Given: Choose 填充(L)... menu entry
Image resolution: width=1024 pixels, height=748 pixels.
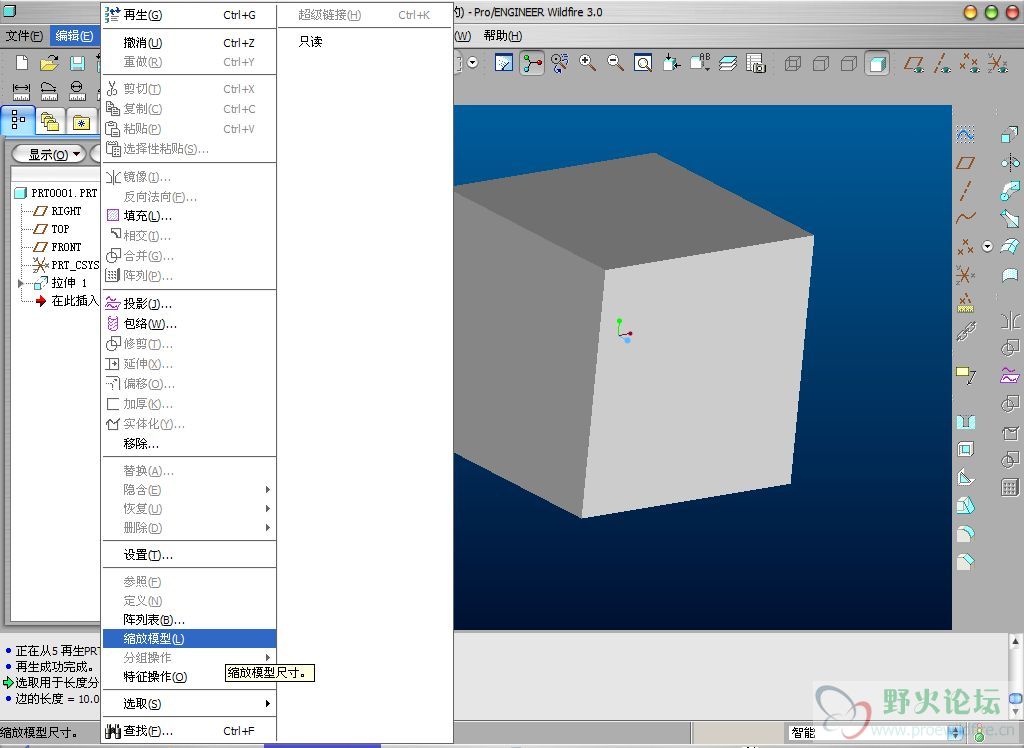Looking at the screenshot, I should [x=189, y=216].
